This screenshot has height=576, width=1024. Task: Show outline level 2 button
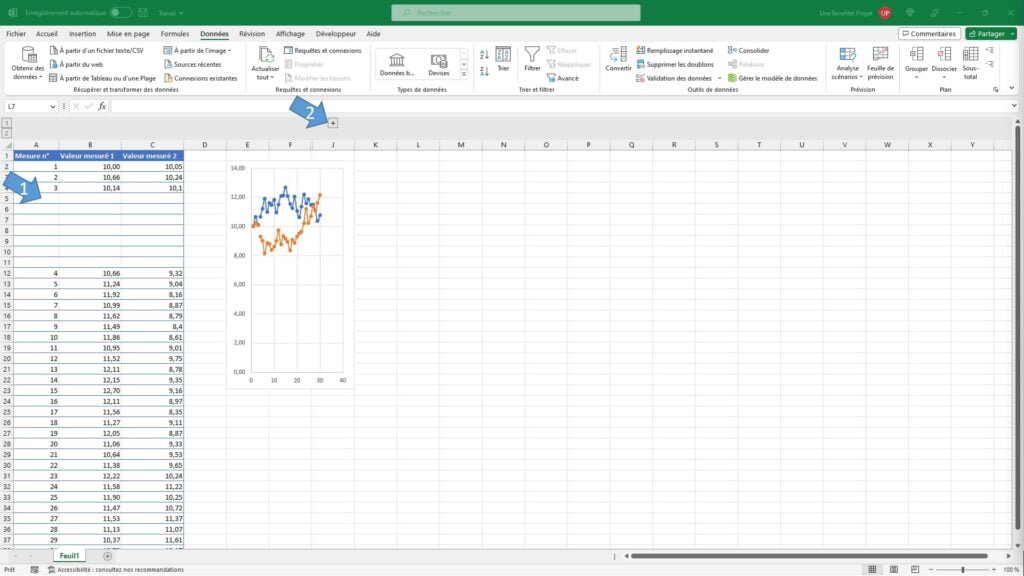(6, 132)
